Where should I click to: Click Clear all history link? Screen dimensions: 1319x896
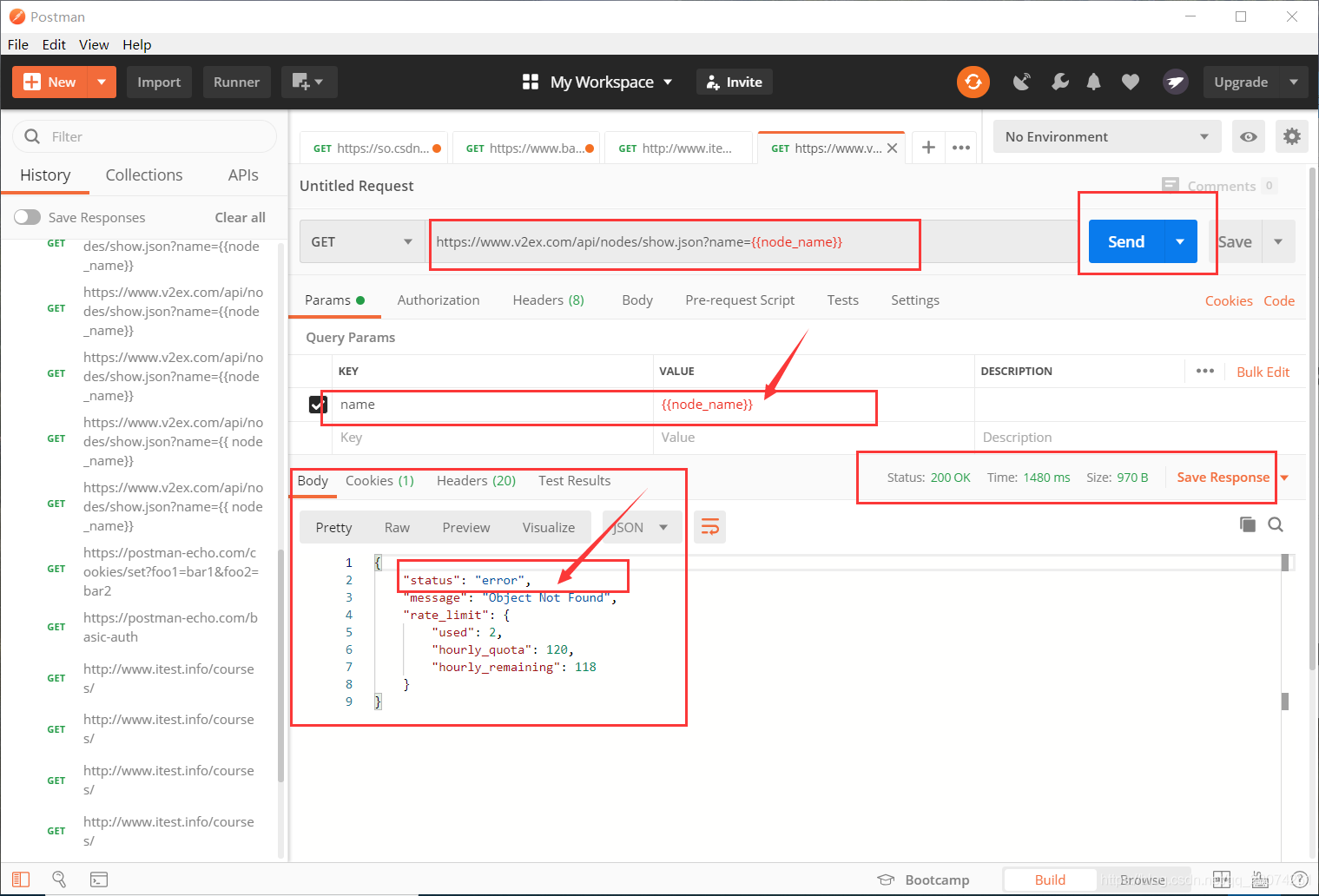pyautogui.click(x=241, y=217)
